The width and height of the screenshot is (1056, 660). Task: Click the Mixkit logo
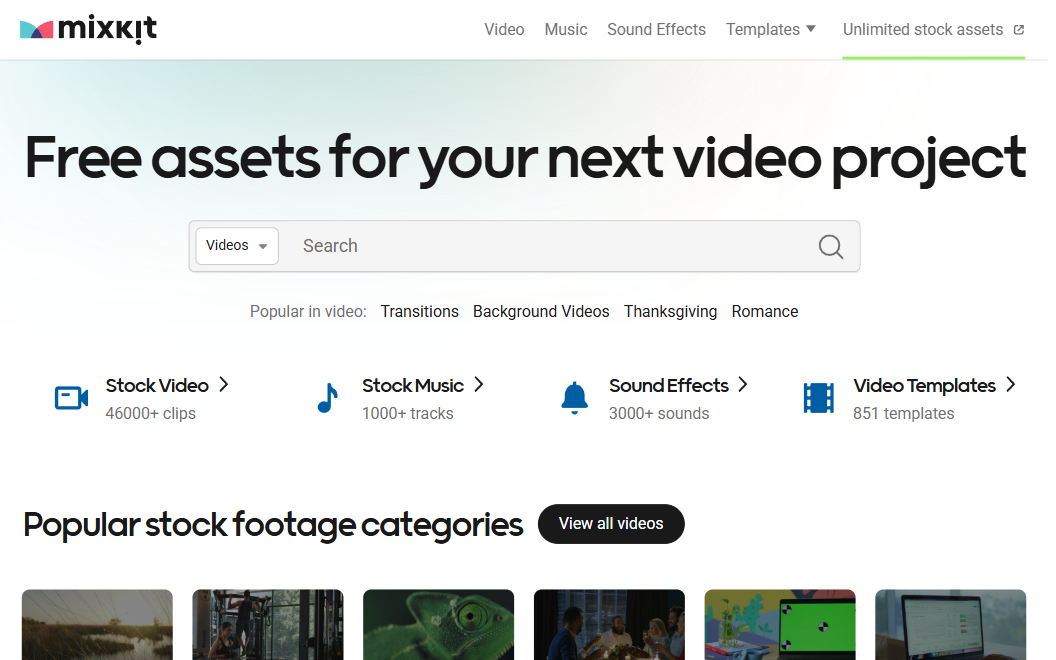[88, 30]
